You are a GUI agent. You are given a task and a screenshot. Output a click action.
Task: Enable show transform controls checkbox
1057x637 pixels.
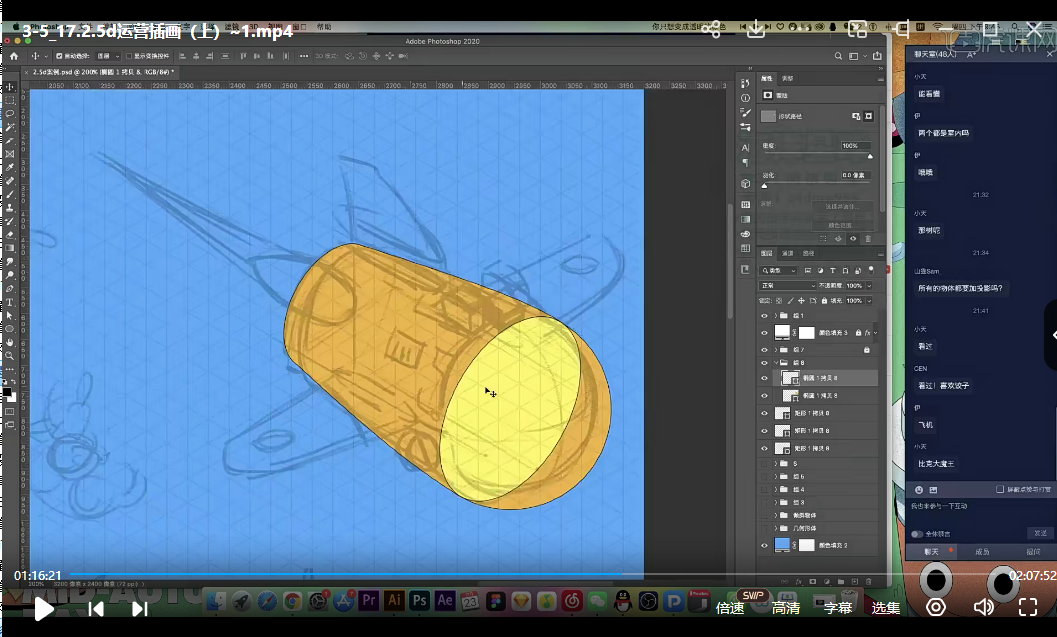pos(130,56)
